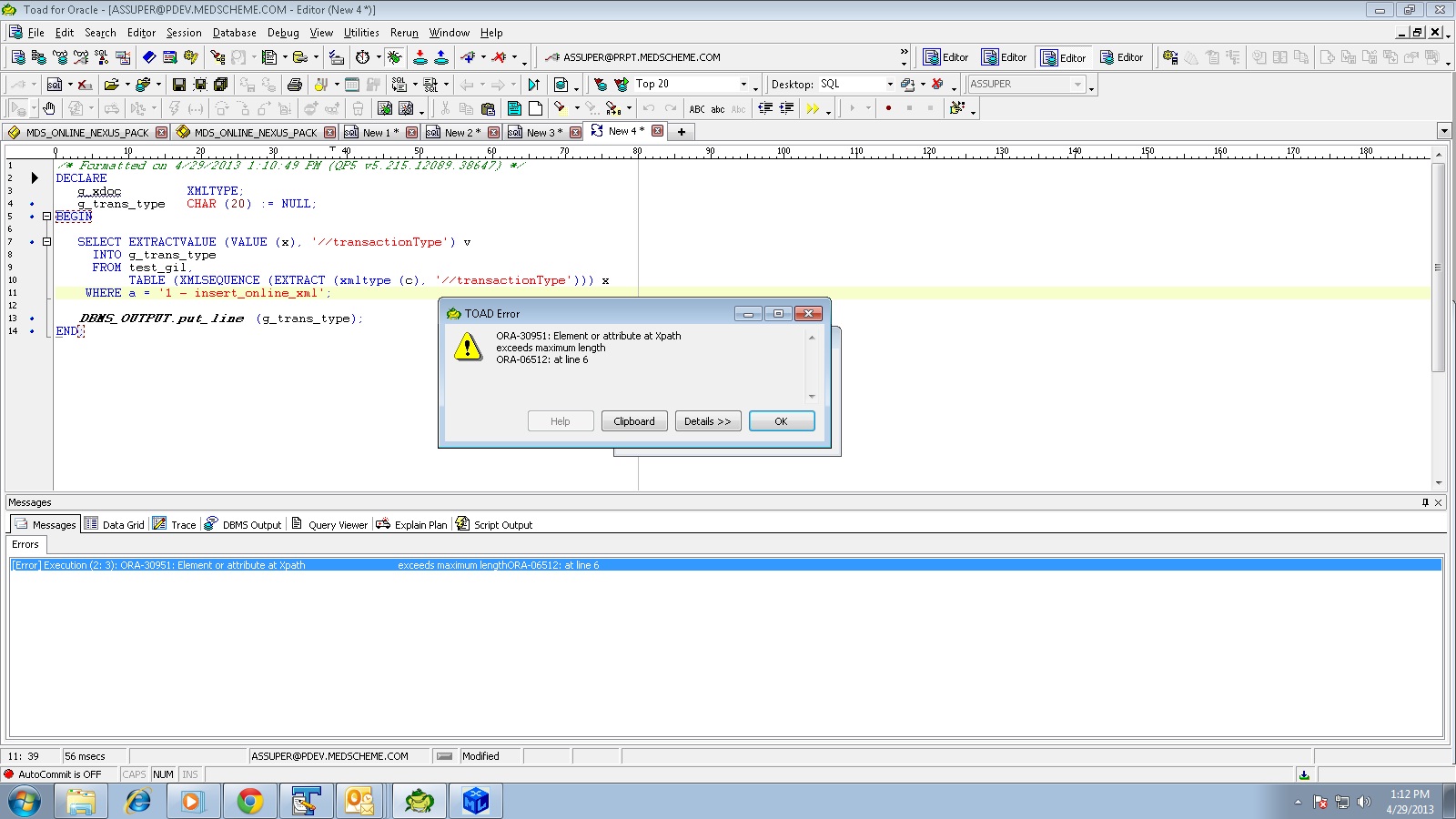The width and height of the screenshot is (1456, 819).
Task: Select the hand pan tool icon
Action: [49, 108]
